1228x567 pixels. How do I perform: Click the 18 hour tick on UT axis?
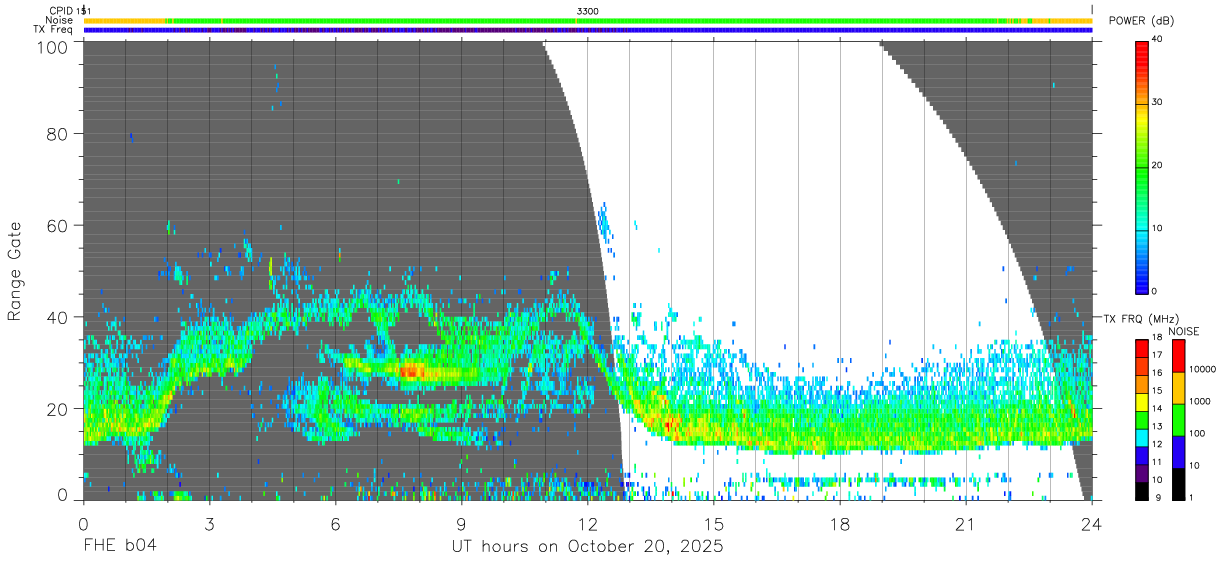point(840,524)
